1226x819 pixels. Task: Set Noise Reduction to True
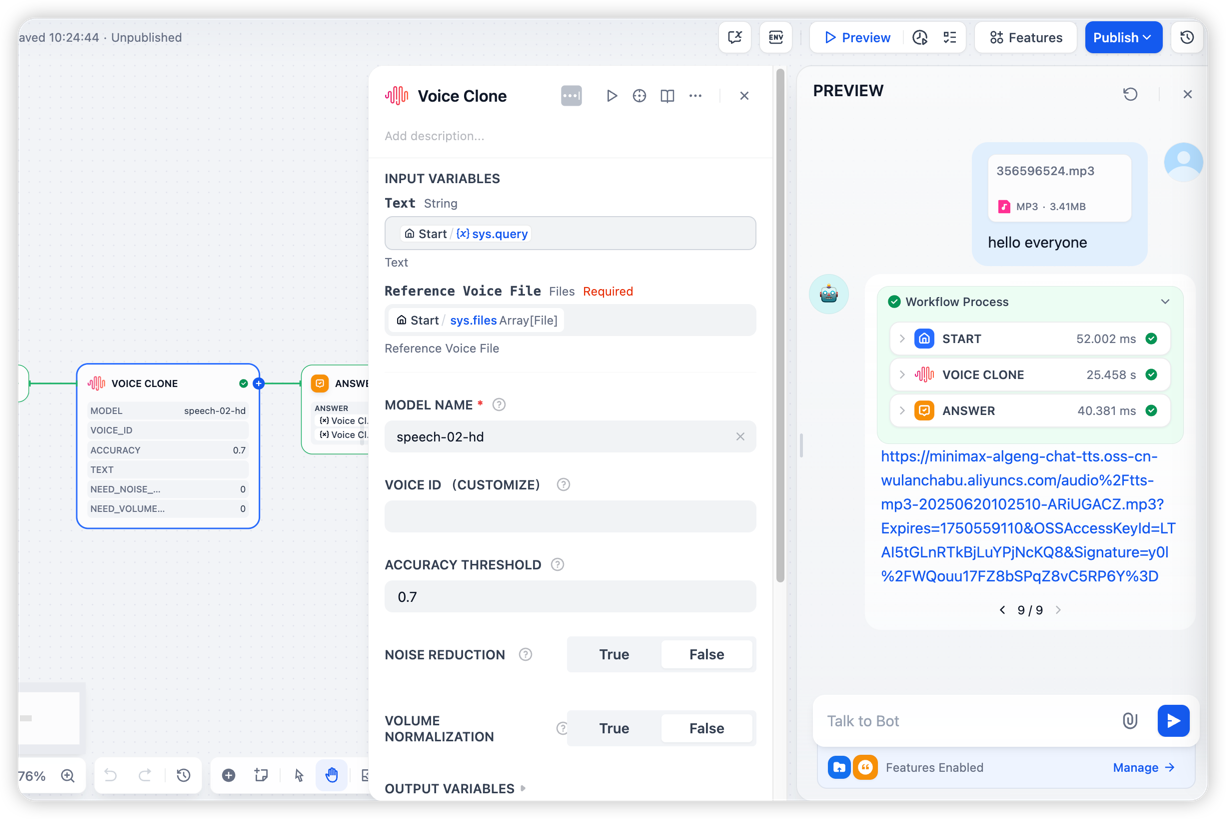tap(614, 655)
